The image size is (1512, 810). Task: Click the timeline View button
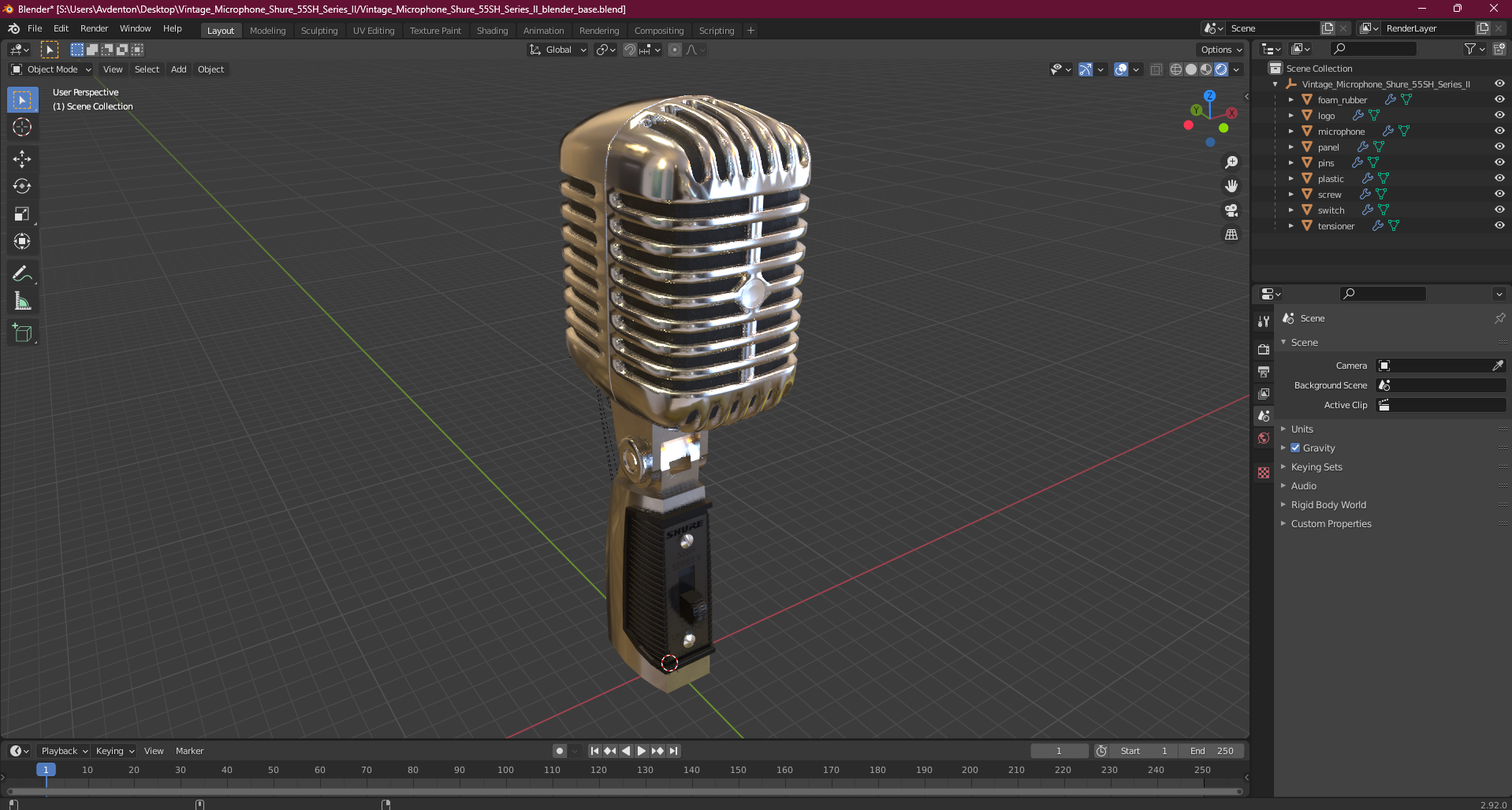[154, 751]
